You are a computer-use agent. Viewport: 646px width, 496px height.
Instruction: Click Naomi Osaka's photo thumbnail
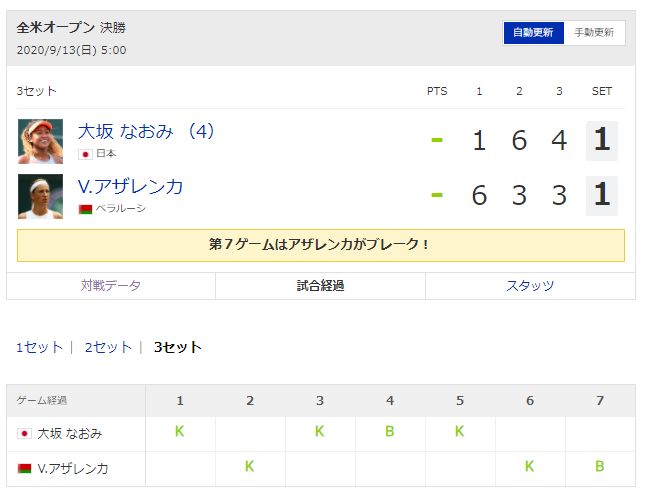[40, 141]
